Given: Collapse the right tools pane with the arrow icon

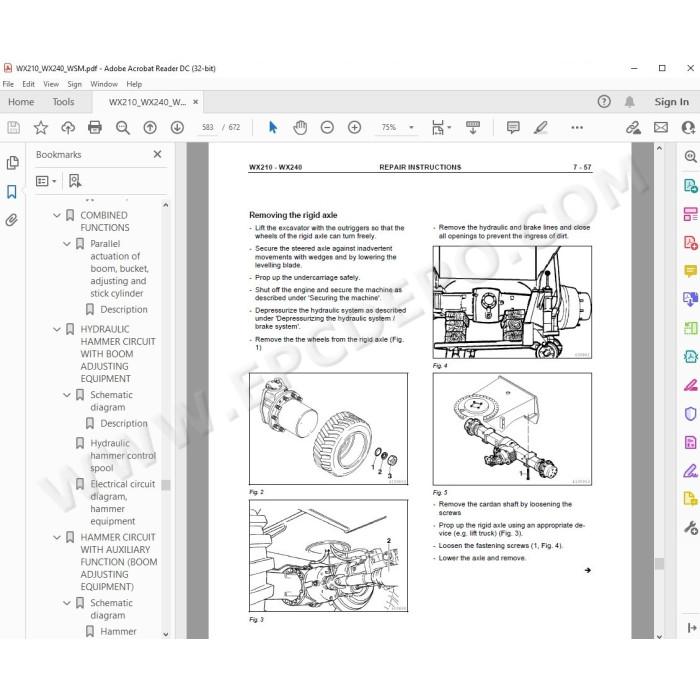Looking at the screenshot, I should pyautogui.click(x=692, y=628).
